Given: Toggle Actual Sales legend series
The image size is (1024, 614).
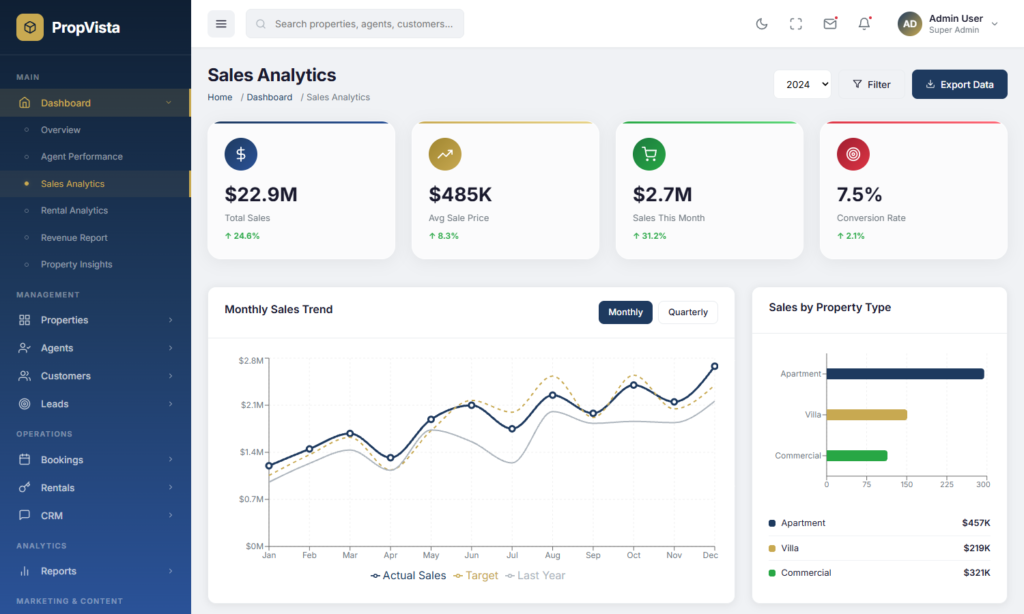Looking at the screenshot, I should pyautogui.click(x=408, y=575).
